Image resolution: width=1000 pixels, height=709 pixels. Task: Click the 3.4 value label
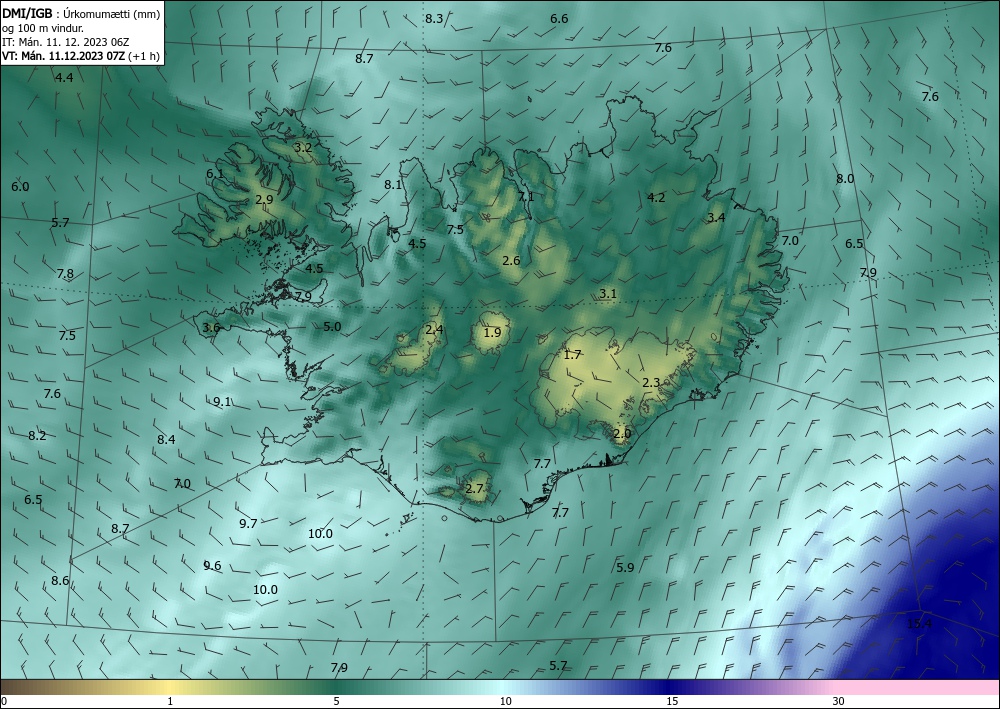coord(716,217)
